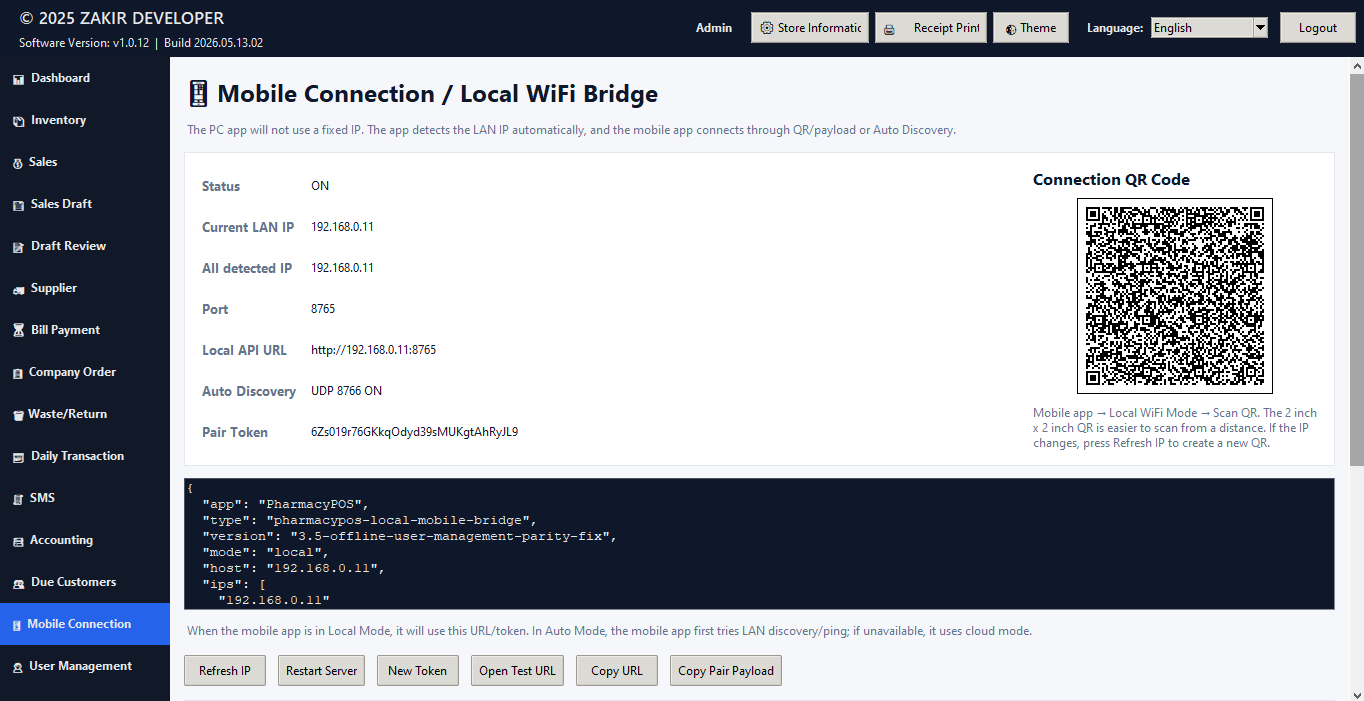This screenshot has width=1364, height=701.
Task: Open the Theme chooser
Action: click(1031, 28)
